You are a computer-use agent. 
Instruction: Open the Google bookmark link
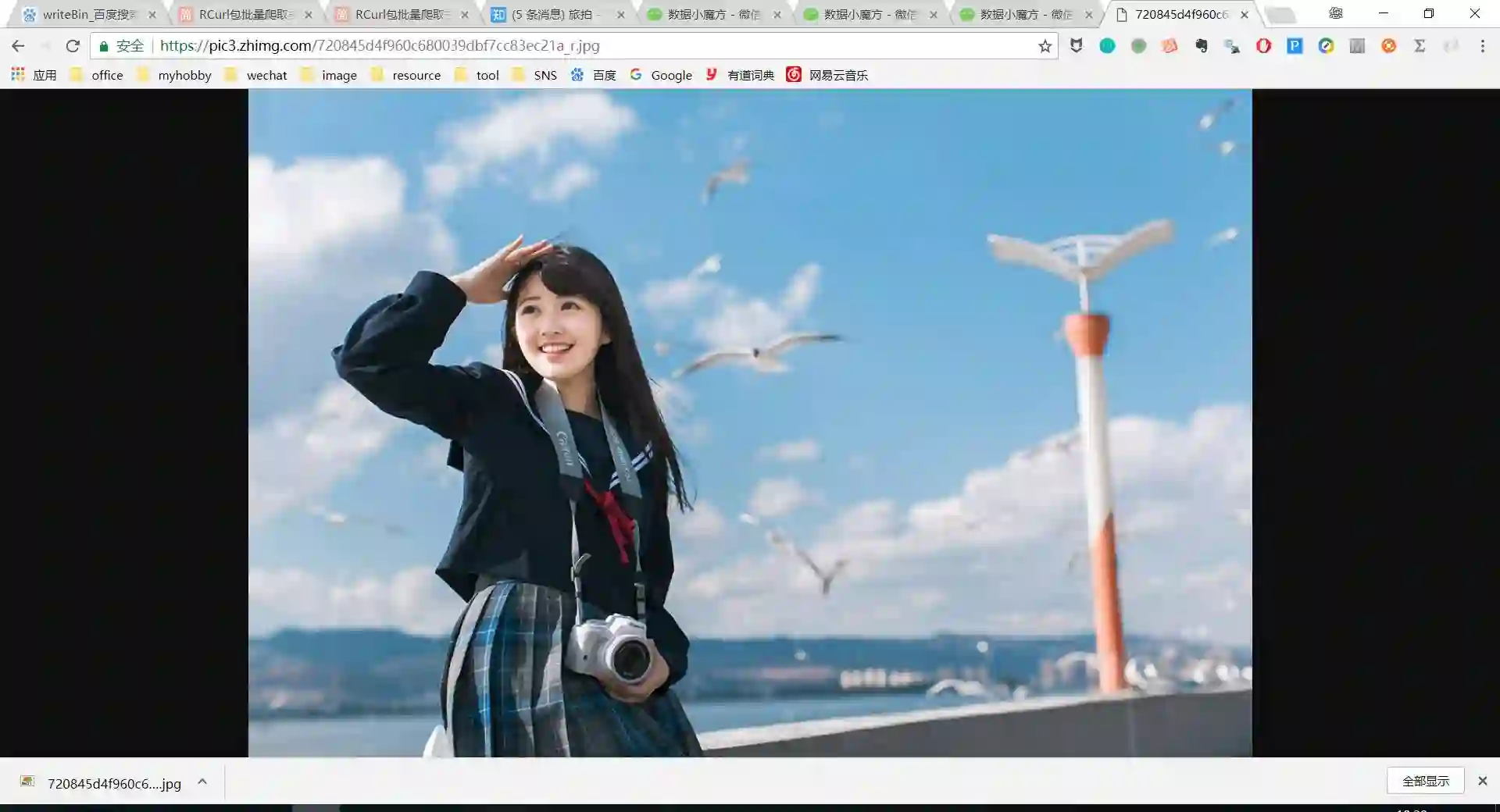(662, 75)
